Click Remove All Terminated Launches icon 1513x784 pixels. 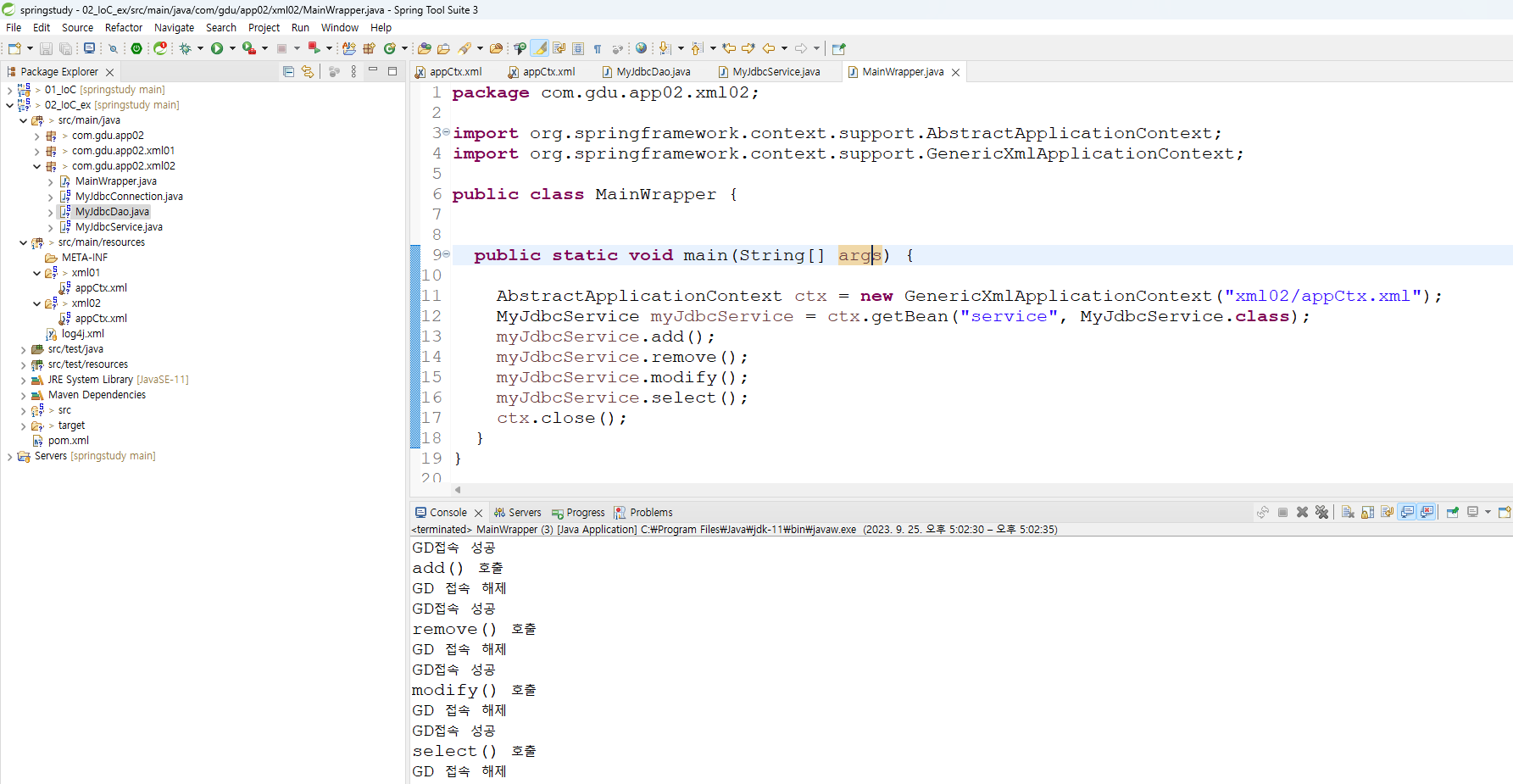click(1321, 512)
